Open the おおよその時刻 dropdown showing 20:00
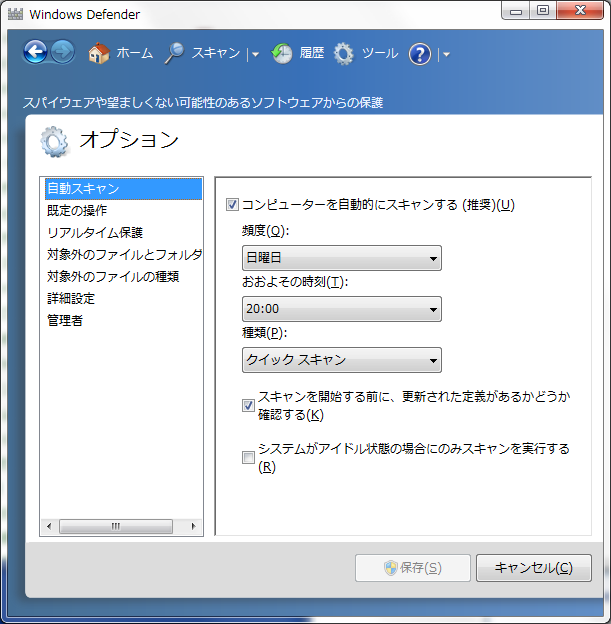This screenshot has height=624, width=611. click(342, 309)
